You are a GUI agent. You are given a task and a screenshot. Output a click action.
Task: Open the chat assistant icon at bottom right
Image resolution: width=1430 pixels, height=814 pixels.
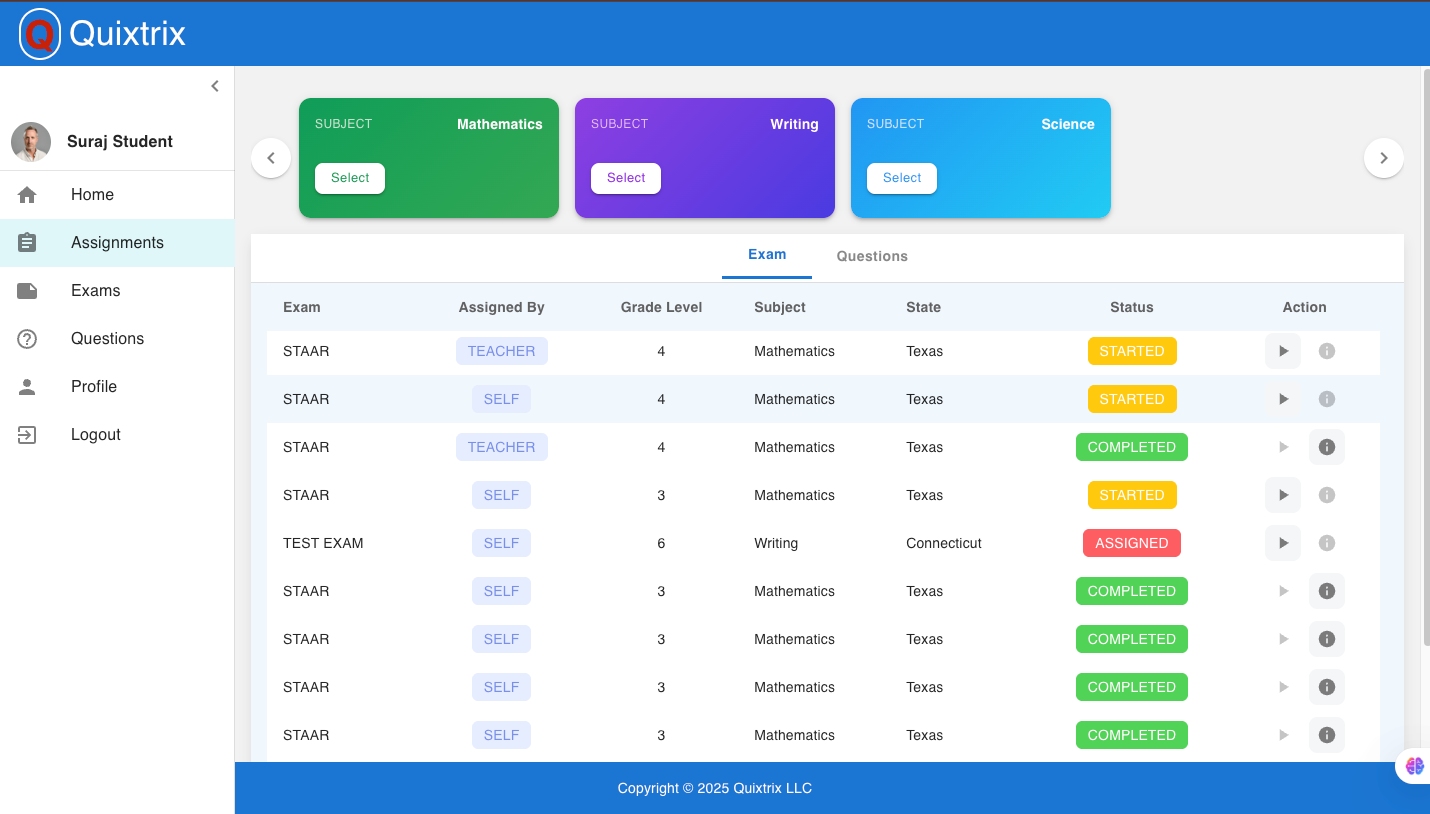point(1414,765)
